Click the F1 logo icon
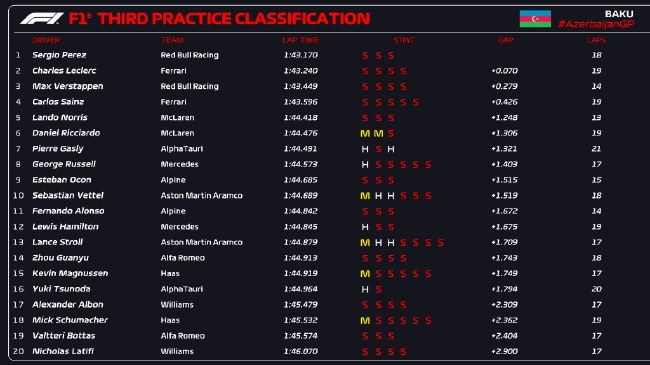Screen dimensions: 650x365 click(41, 19)
